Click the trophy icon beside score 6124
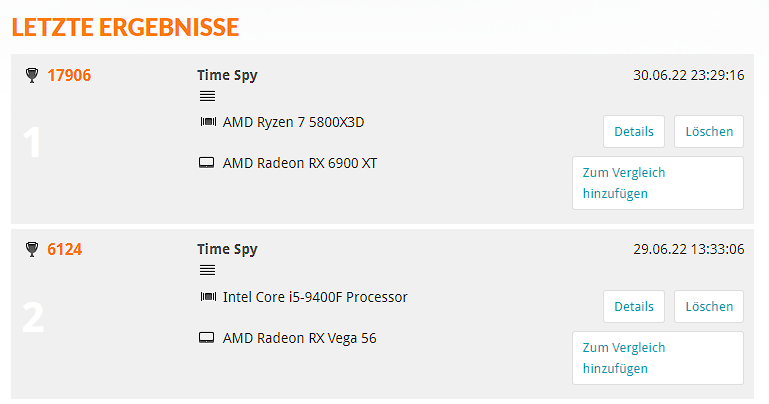The image size is (769, 404). pos(30,250)
